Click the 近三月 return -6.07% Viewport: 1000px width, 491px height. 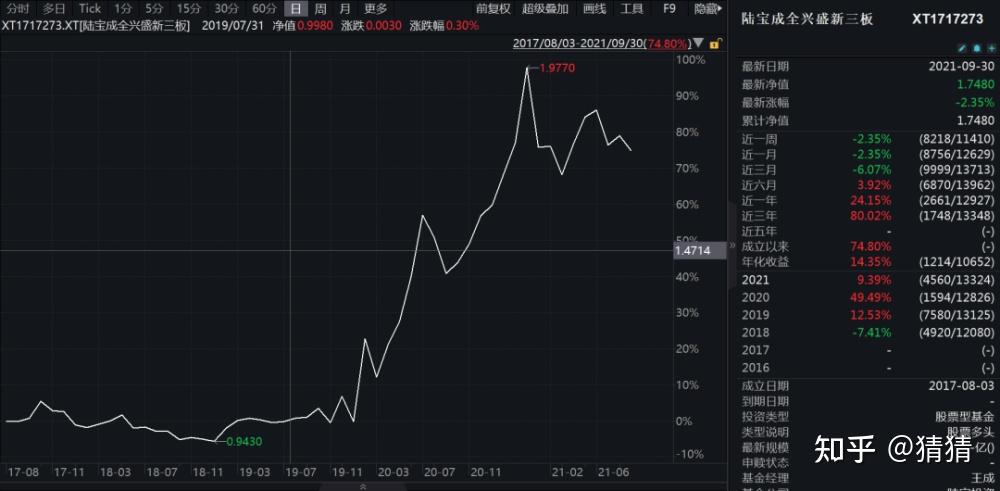(872, 170)
